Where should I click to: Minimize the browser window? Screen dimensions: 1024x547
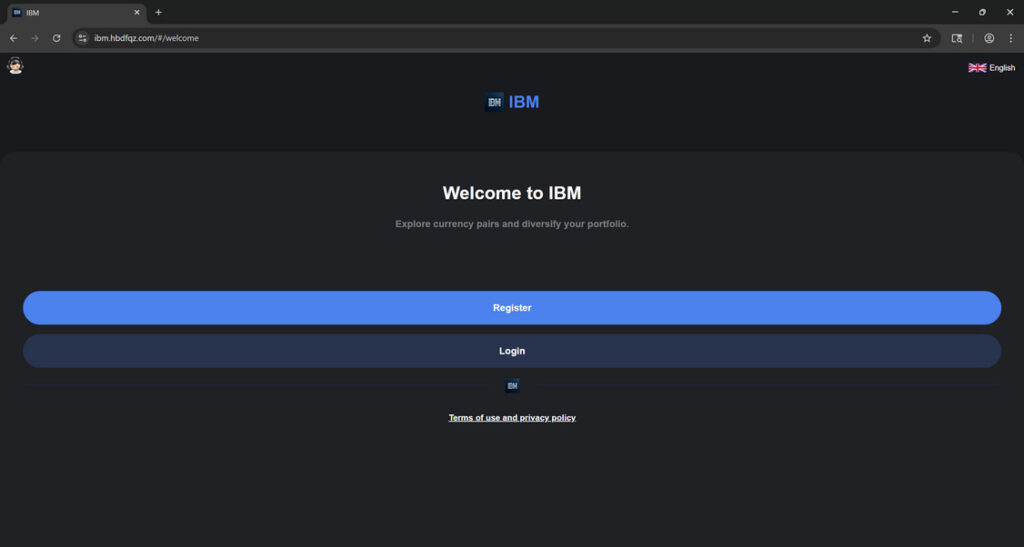point(955,12)
